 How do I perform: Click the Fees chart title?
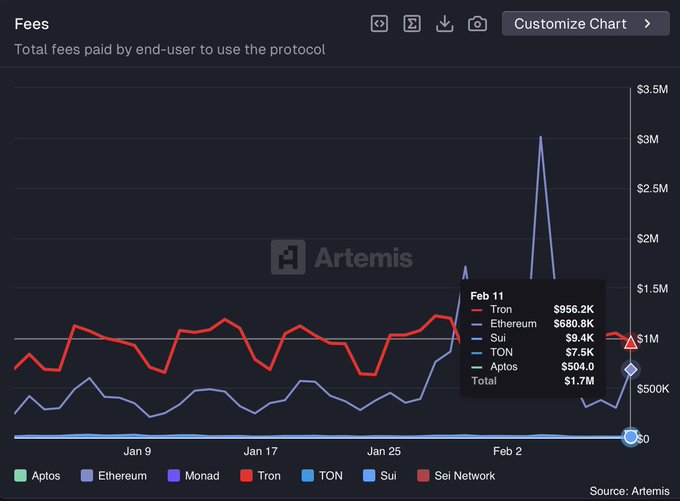tap(32, 23)
